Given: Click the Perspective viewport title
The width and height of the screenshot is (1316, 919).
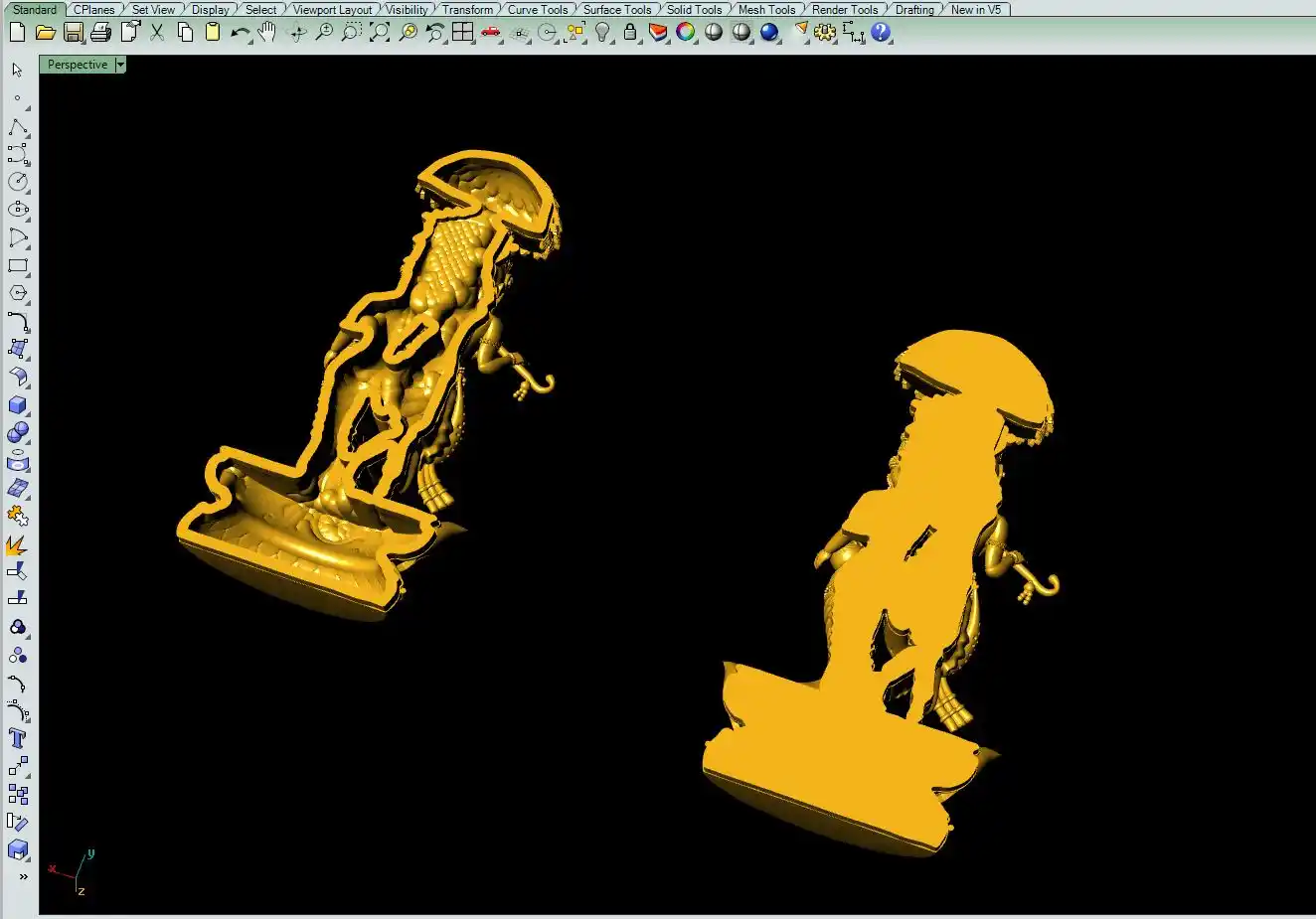Looking at the screenshot, I should [78, 65].
